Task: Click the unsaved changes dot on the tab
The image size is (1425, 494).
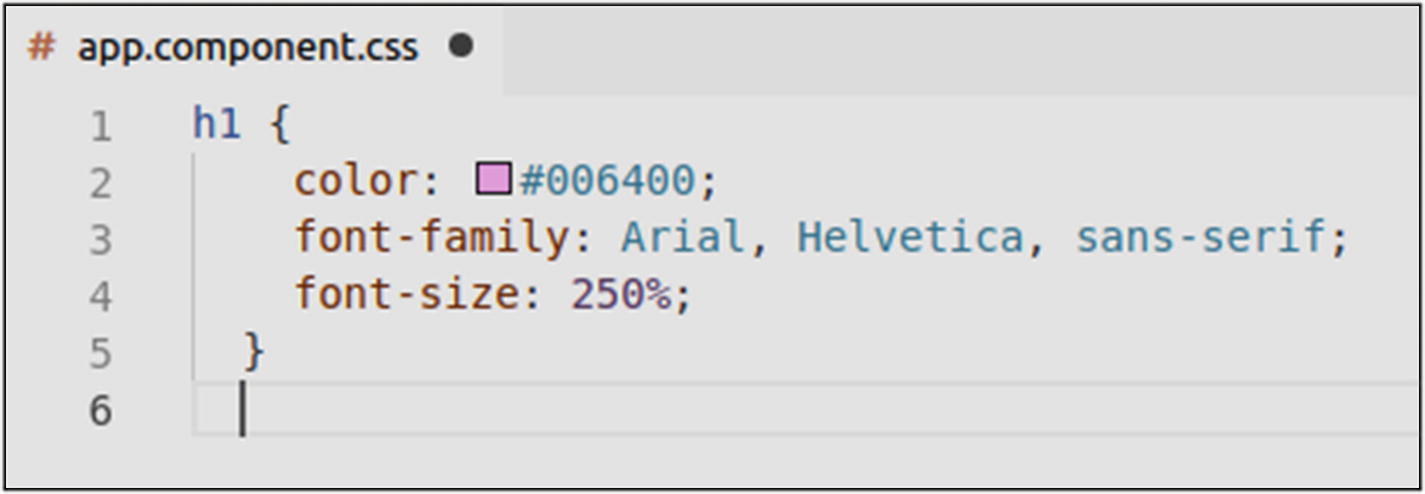Action: coord(461,46)
